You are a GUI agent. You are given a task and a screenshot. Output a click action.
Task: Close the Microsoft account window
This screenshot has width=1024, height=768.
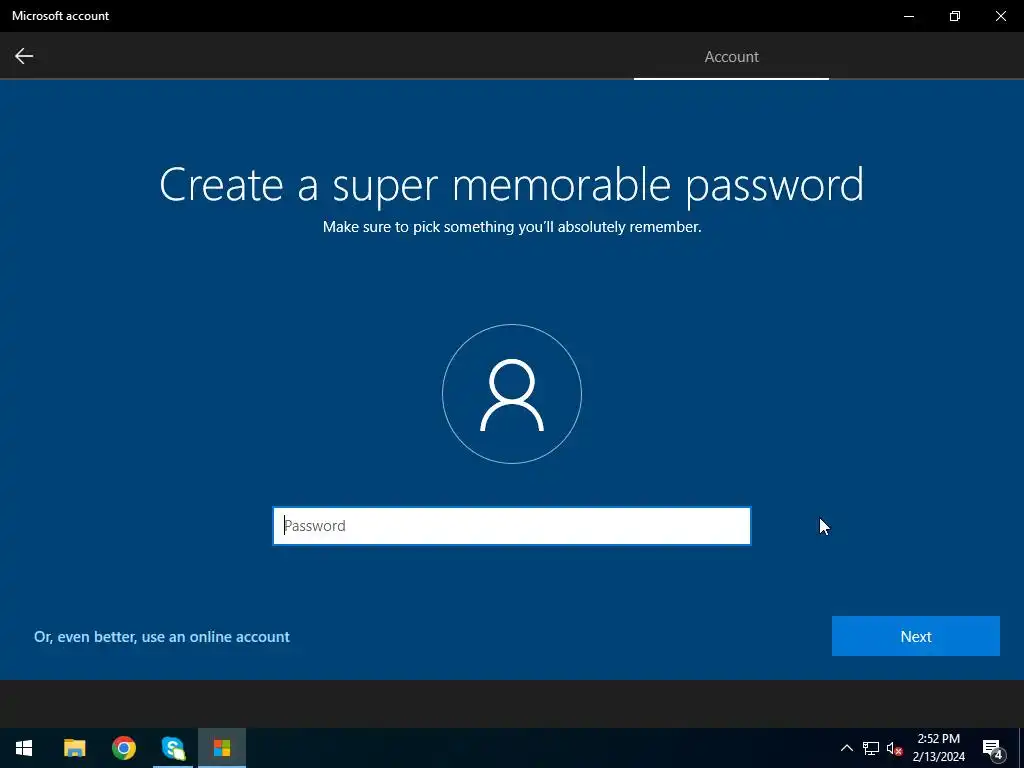(x=1000, y=16)
